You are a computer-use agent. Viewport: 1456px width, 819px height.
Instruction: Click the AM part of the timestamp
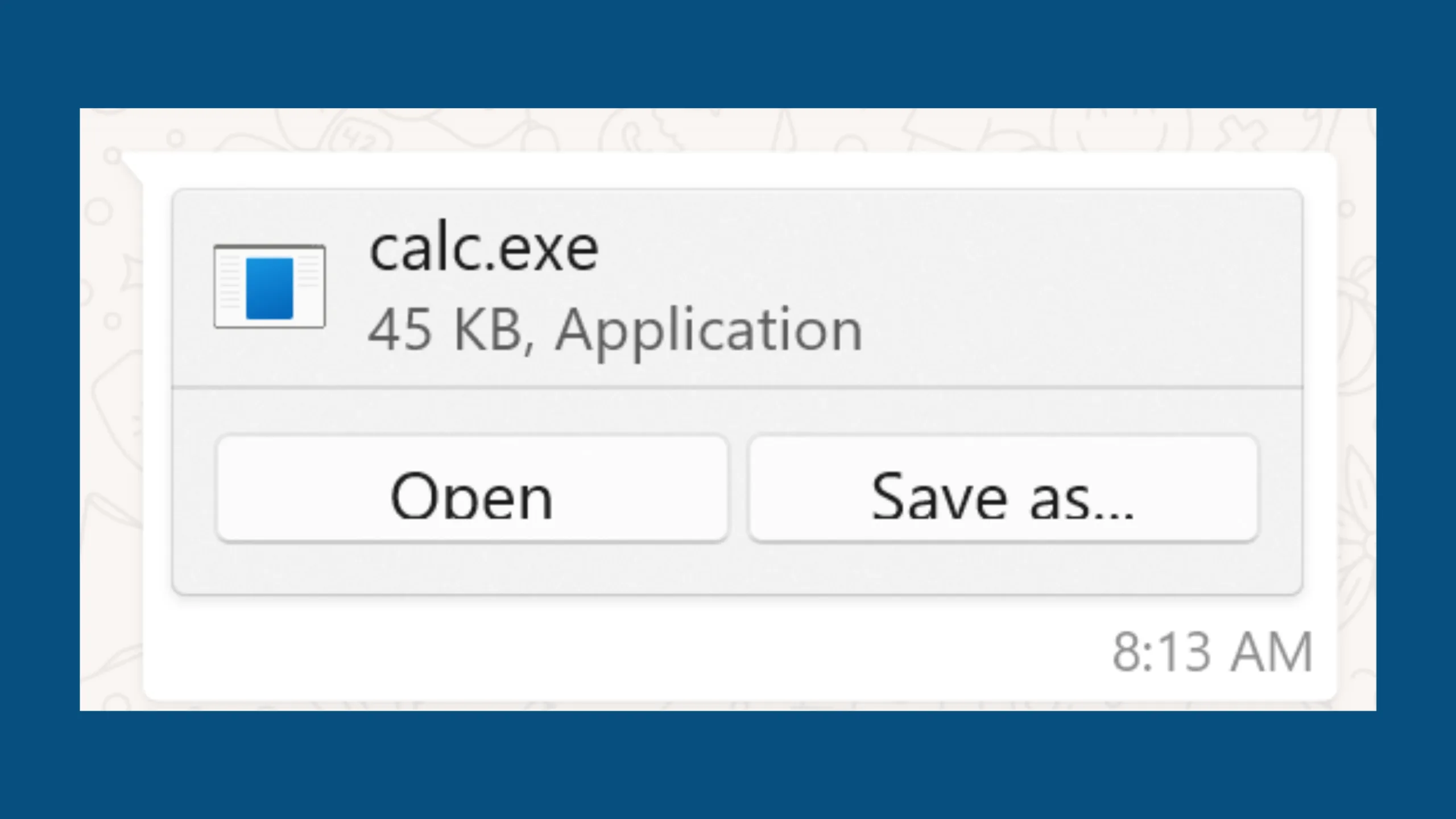tap(1272, 652)
